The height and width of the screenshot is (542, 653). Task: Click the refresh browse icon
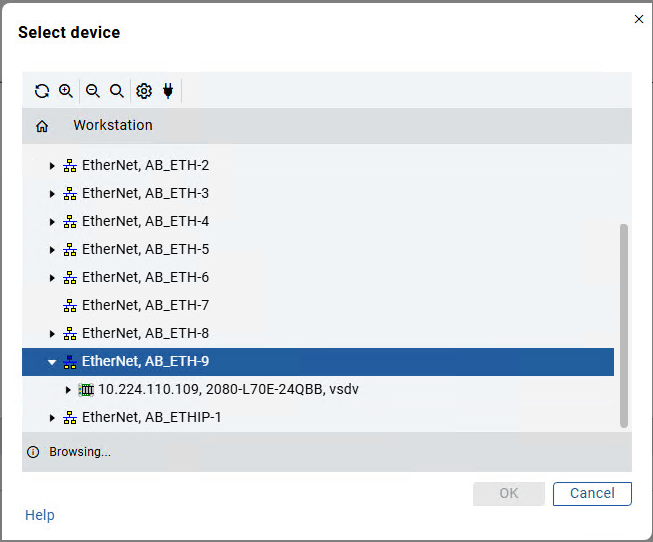coord(42,91)
